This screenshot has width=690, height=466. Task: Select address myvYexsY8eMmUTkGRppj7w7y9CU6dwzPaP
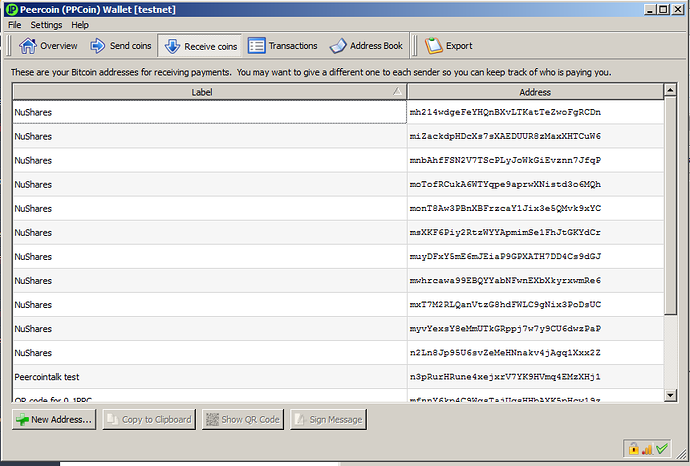tap(505, 329)
